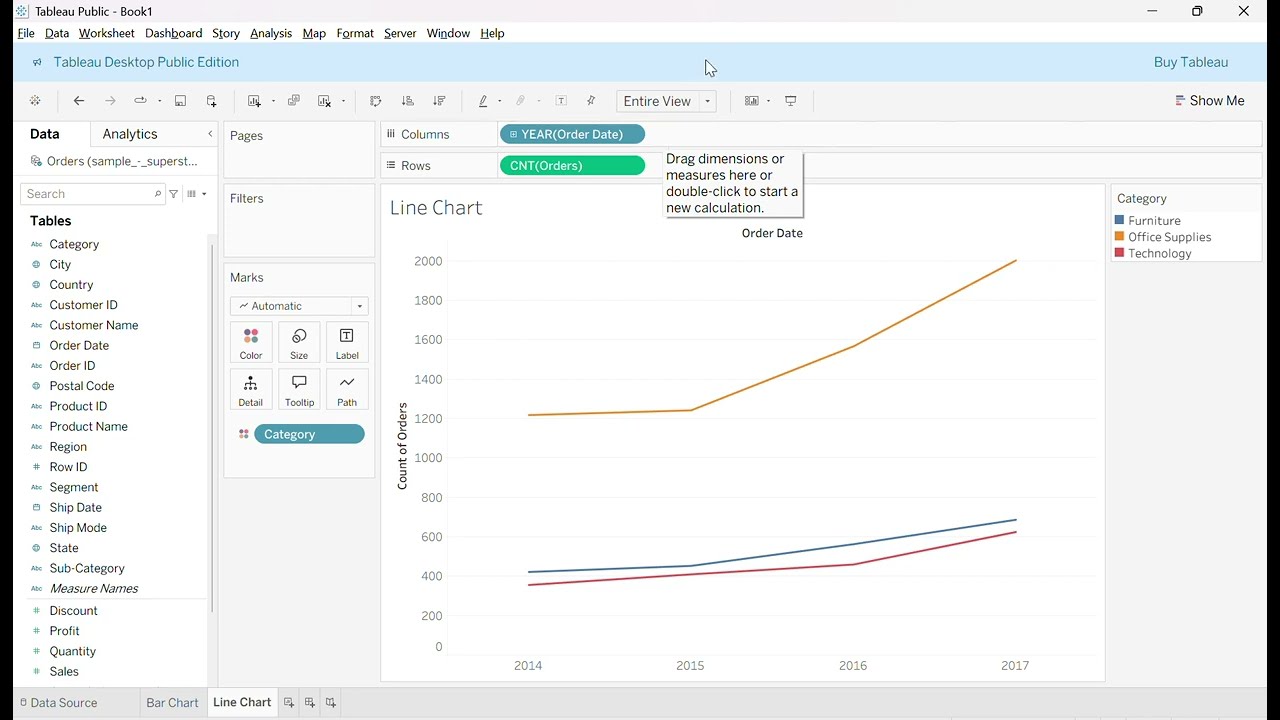Open the Worksheet menu

[107, 33]
